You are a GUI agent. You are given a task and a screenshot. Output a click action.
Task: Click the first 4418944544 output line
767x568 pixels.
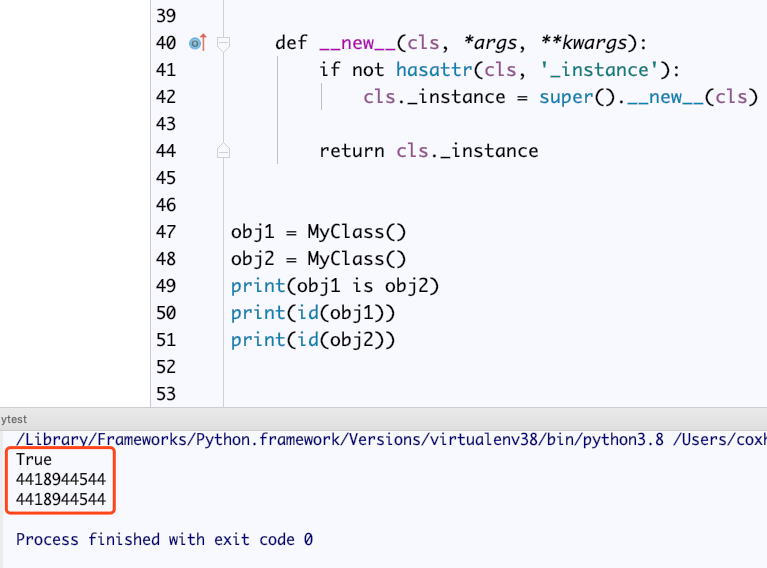(60, 480)
